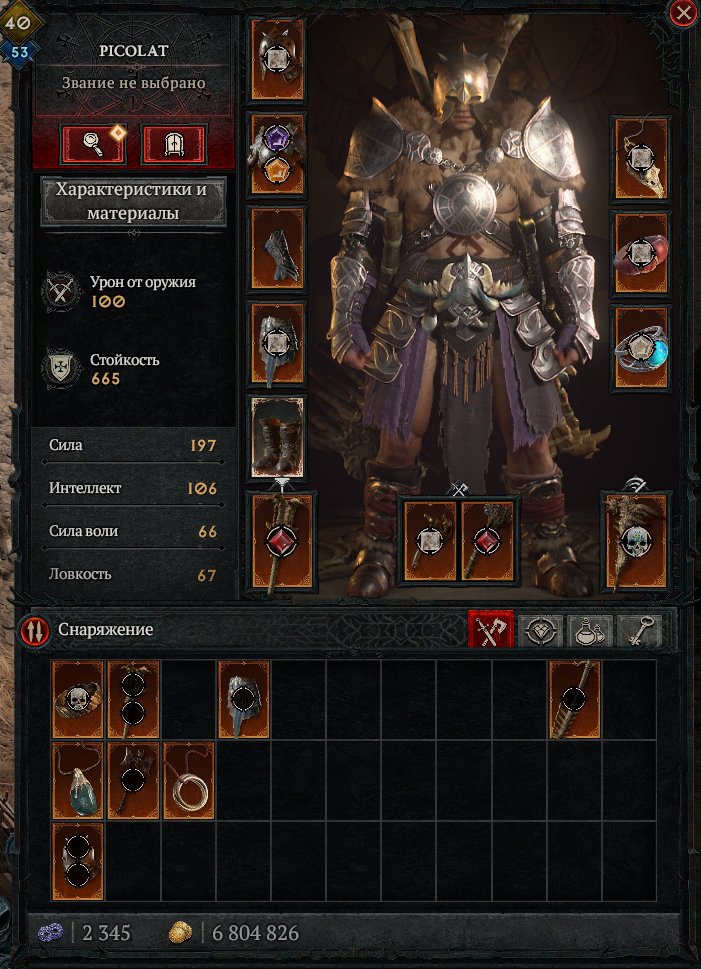Click the coiled ring amulet in inventory
The height and width of the screenshot is (969, 701).
pos(189,781)
